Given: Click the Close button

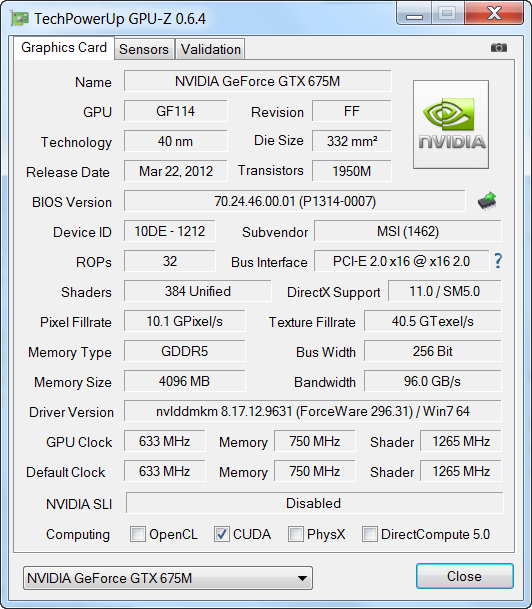Looking at the screenshot, I should (x=465, y=576).
